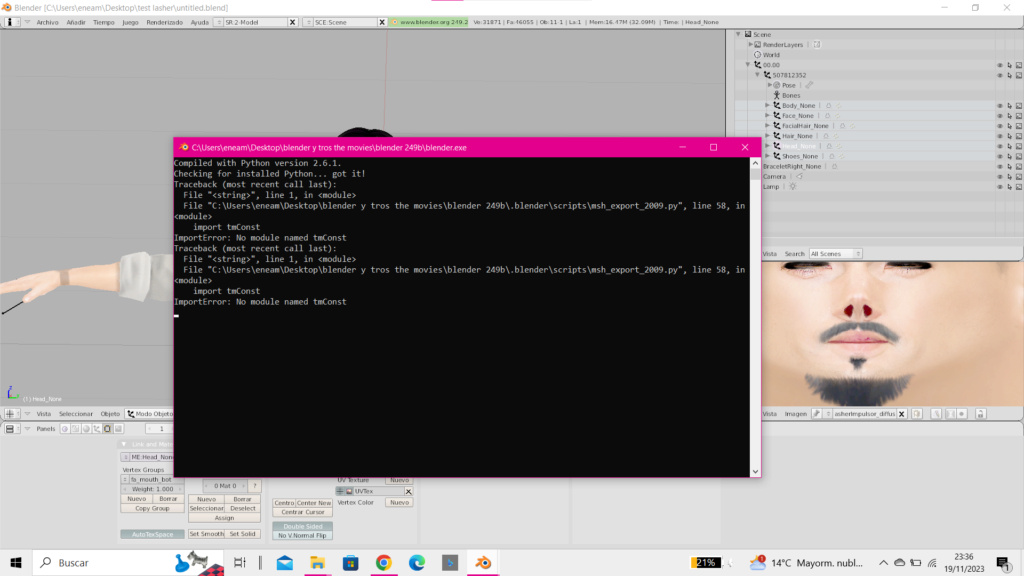Toggle the Double Sided button
The height and width of the screenshot is (576, 1024).
(302, 526)
